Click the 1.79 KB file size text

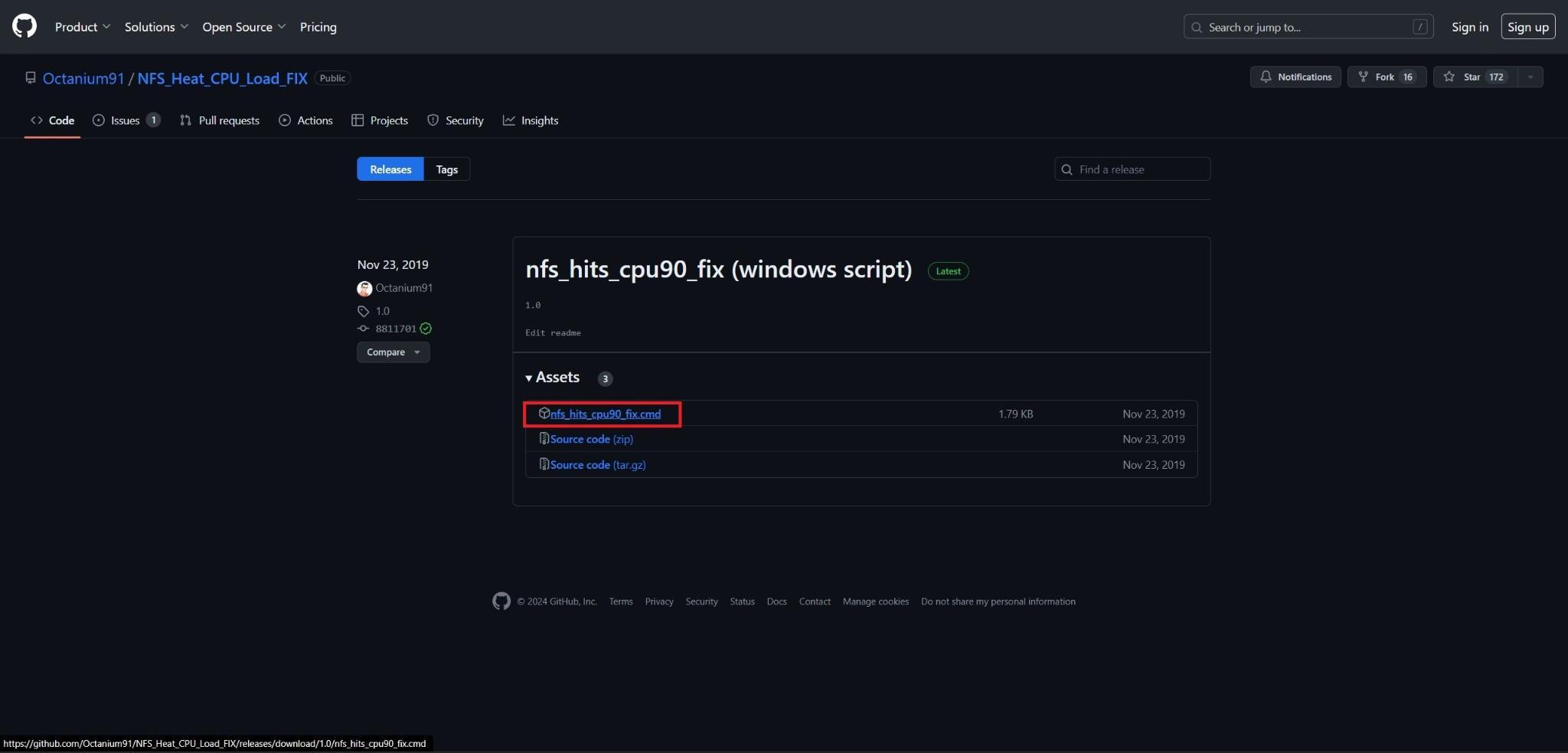(1015, 414)
